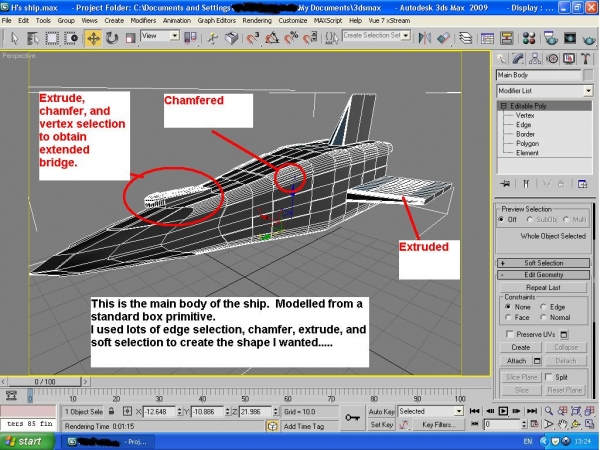Image resolution: width=600 pixels, height=450 pixels.
Task: Select Preview Selection Multi radio
Action: (x=566, y=220)
